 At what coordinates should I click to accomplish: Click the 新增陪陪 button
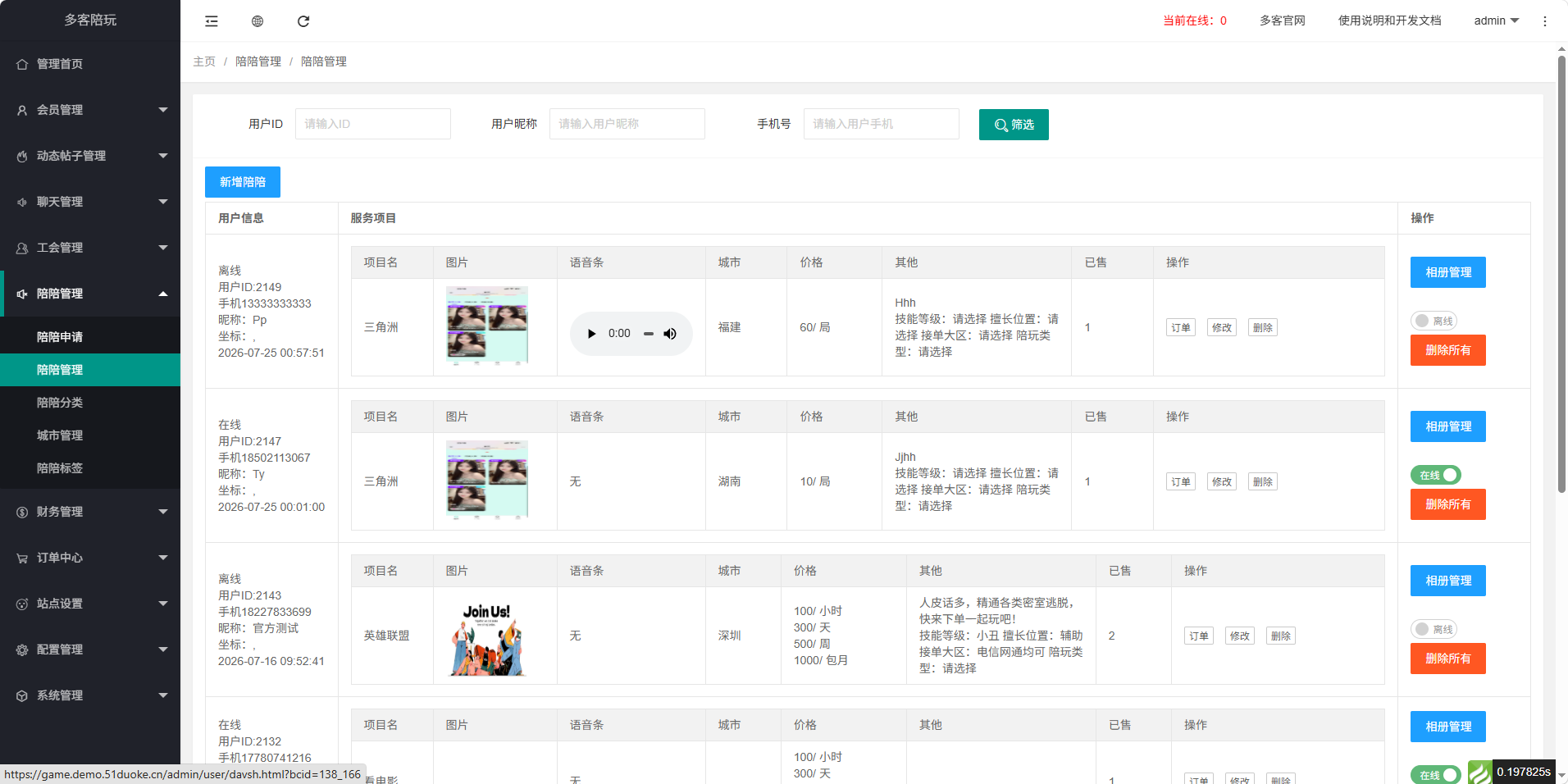pos(243,182)
